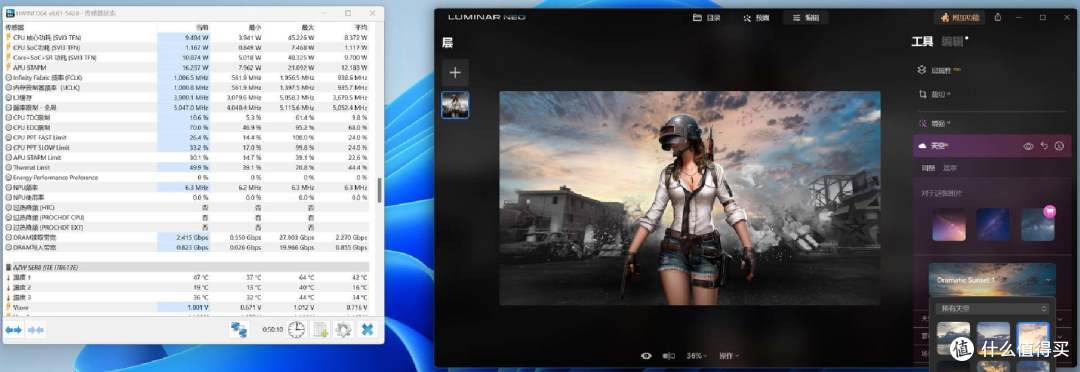Image resolution: width=1080 pixels, height=372 pixels.
Task: Open the Enhance tool
Action: [934, 123]
